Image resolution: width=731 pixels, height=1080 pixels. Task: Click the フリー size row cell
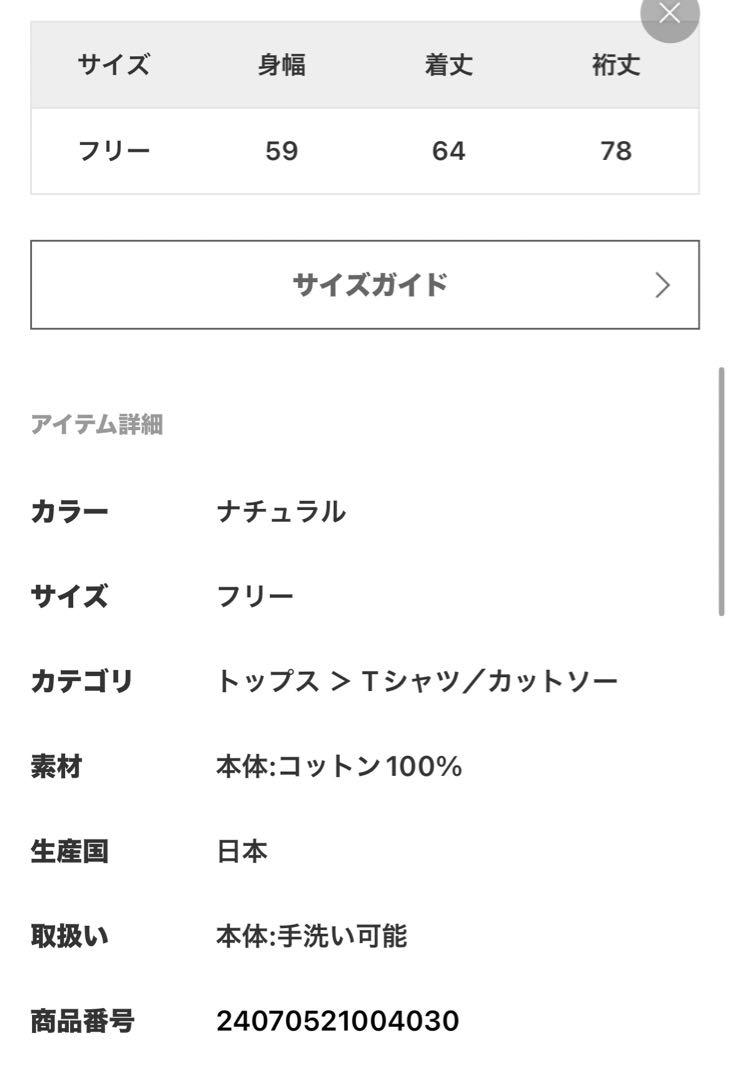click(x=114, y=150)
